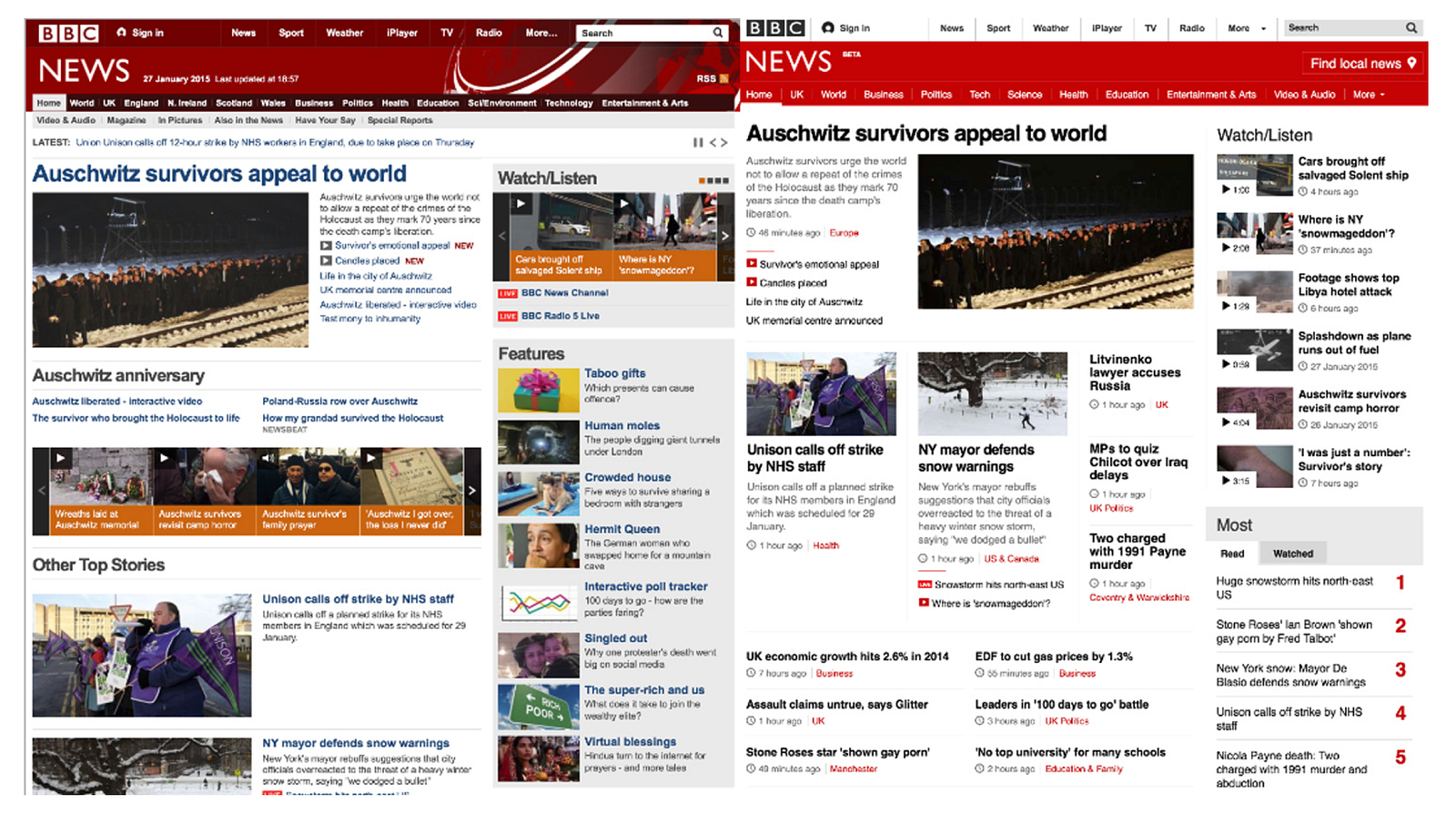1456x824 pixels.
Task: Click 'UK economic growth hits 2.6% in 2014' headline
Action: [x=847, y=656]
